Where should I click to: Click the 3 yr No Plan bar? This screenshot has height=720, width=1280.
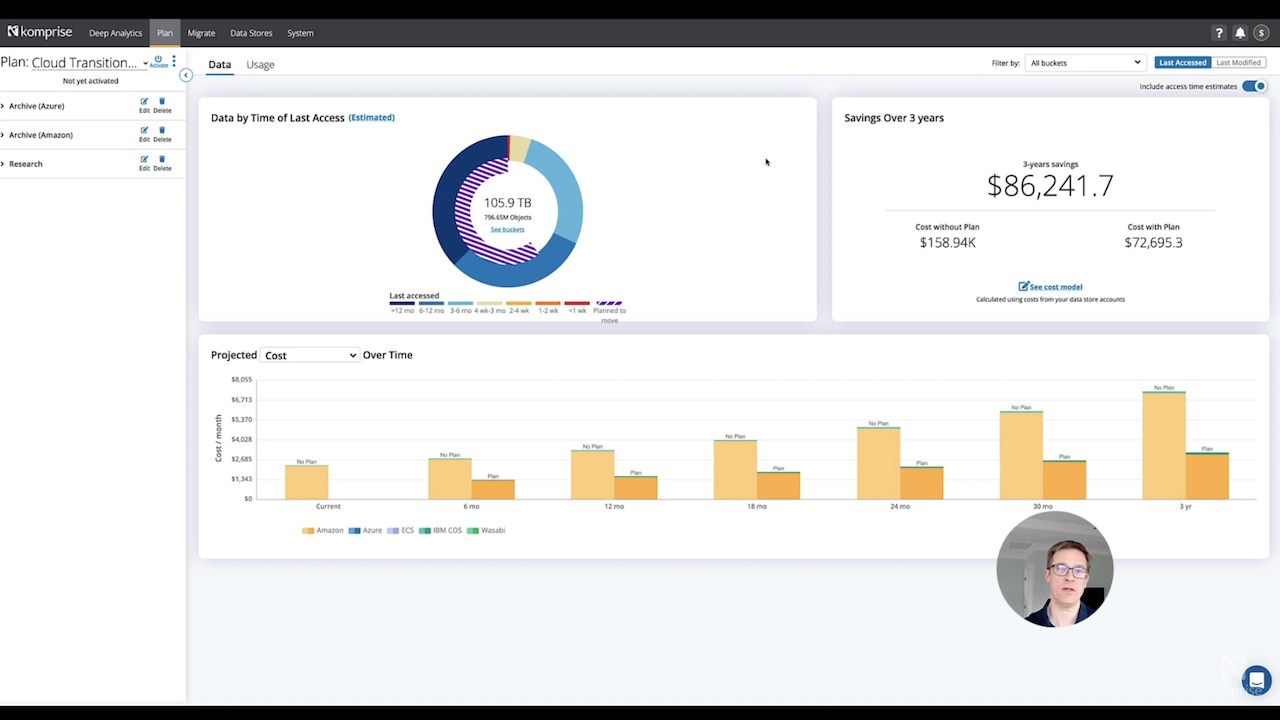(x=1164, y=445)
